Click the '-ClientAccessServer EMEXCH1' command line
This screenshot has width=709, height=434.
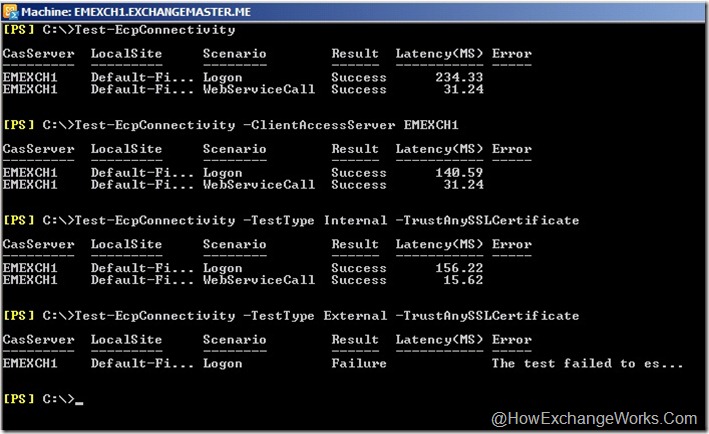(x=259, y=124)
